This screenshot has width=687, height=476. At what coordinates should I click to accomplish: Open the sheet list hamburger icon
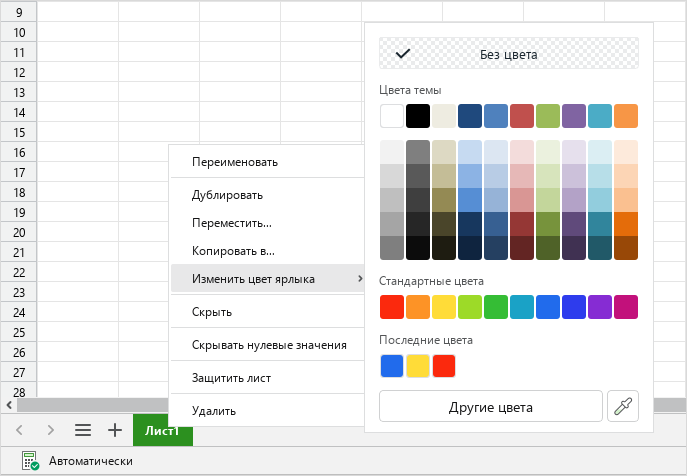[x=83, y=430]
